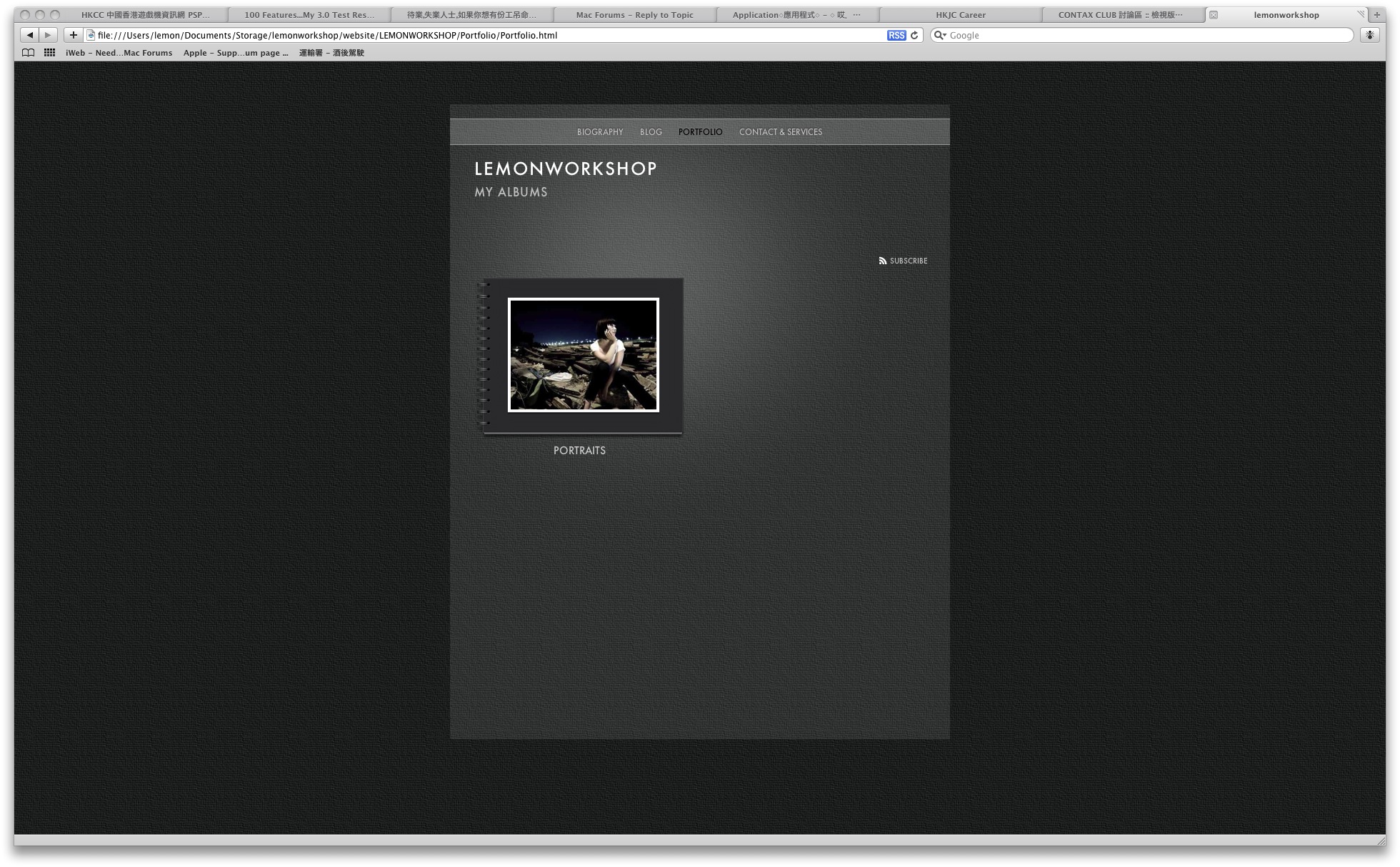Open the Portraits album thumbnail
This screenshot has height=867, width=1400.
click(583, 355)
